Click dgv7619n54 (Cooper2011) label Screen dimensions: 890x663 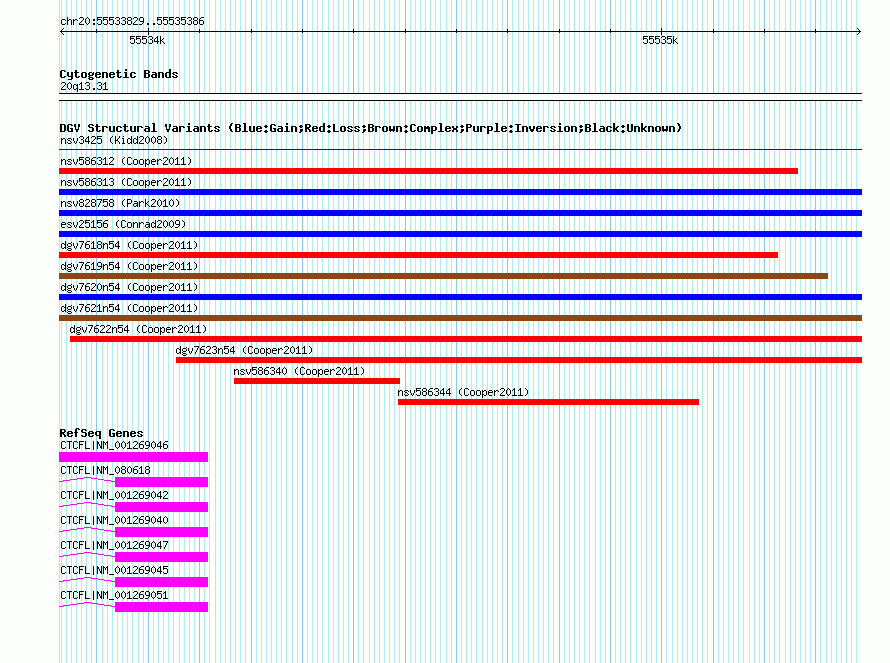pos(129,266)
